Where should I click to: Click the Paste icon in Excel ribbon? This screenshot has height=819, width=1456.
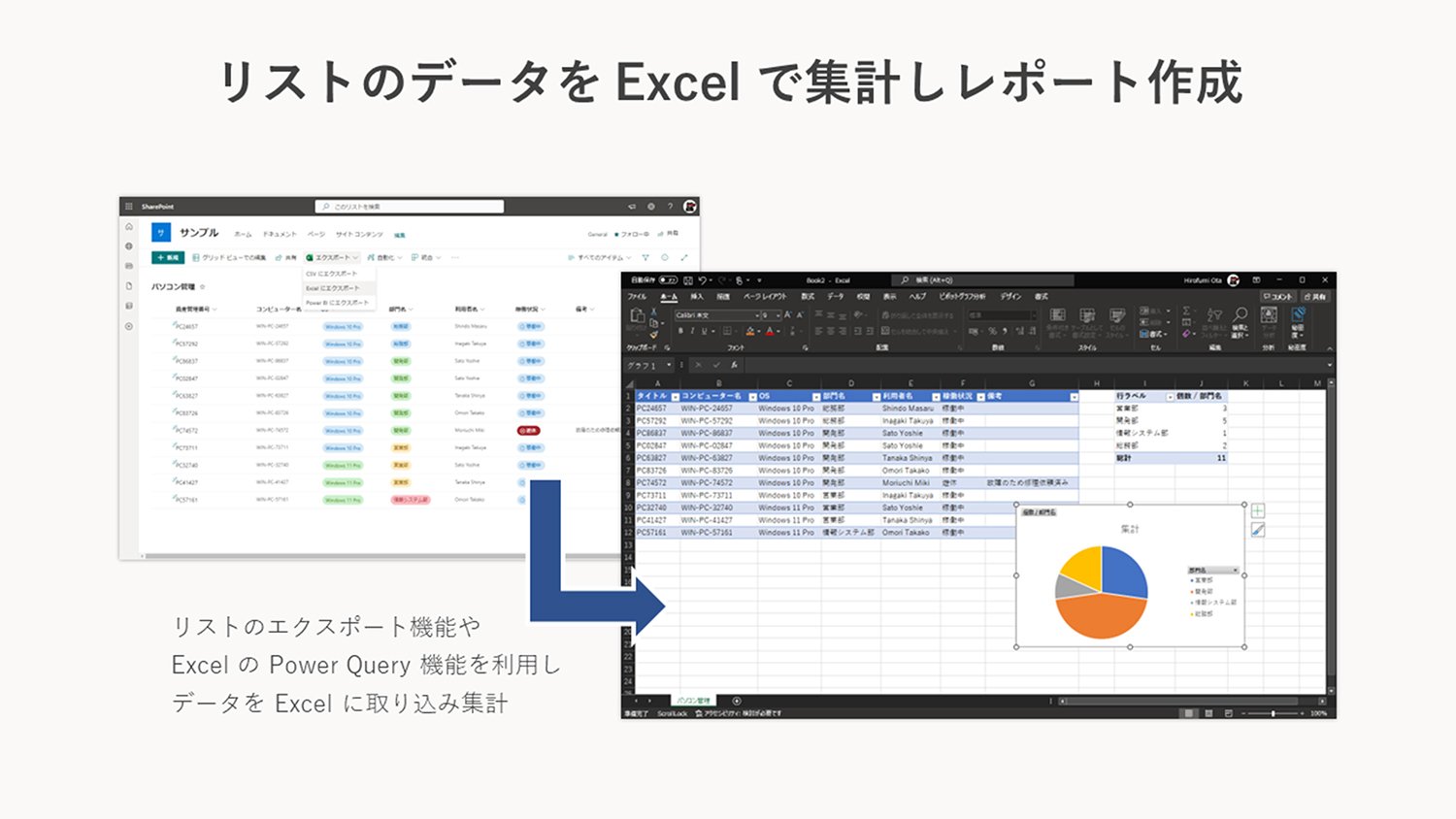638,316
